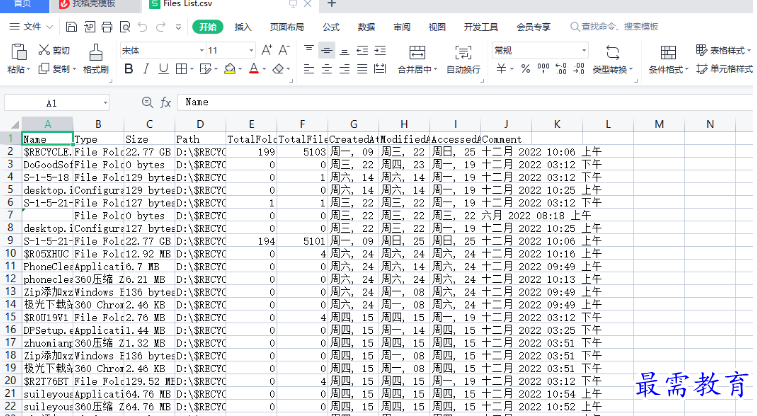The width and height of the screenshot is (757, 416).
Task: Align text right horizontally
Action: [x=344, y=69]
